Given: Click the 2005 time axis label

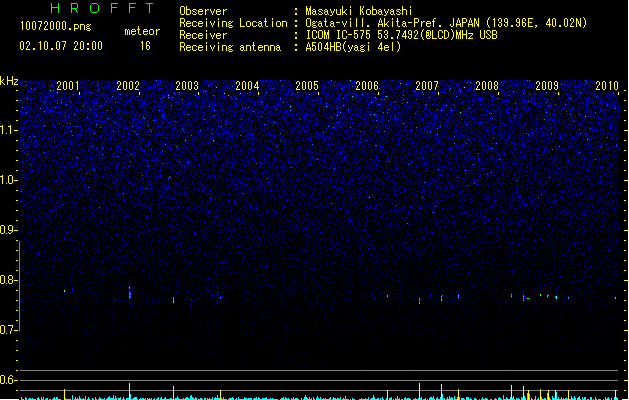Looking at the screenshot, I should click(x=307, y=85).
